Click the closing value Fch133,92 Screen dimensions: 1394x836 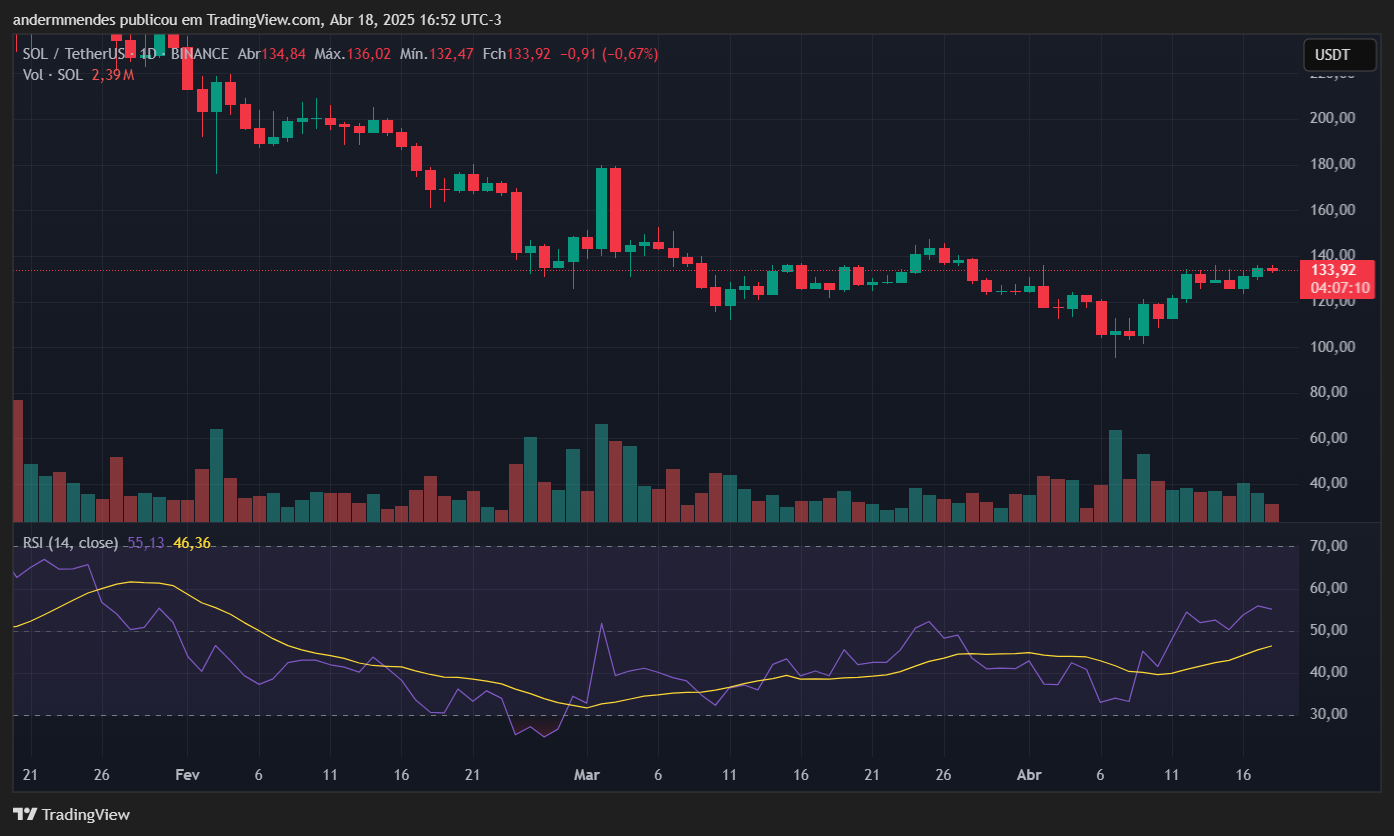click(516, 54)
